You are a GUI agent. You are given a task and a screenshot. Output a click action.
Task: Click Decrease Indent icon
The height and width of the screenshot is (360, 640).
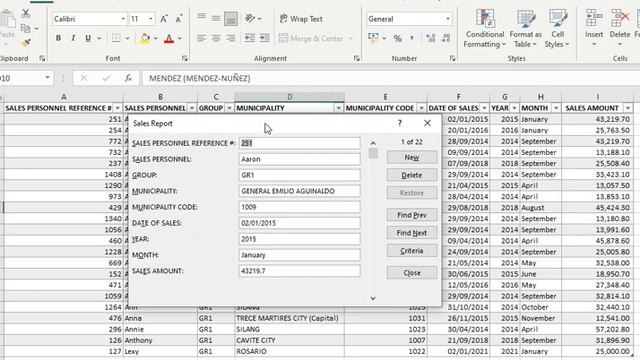[249, 38]
